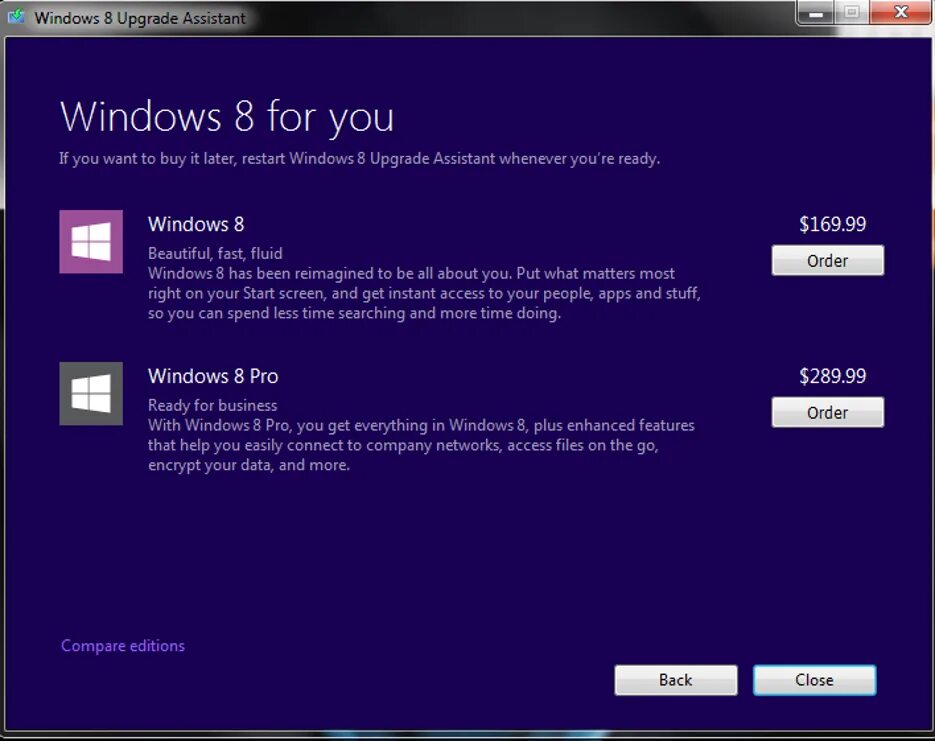
Task: Click the maximize button in the title bar
Action: (852, 13)
